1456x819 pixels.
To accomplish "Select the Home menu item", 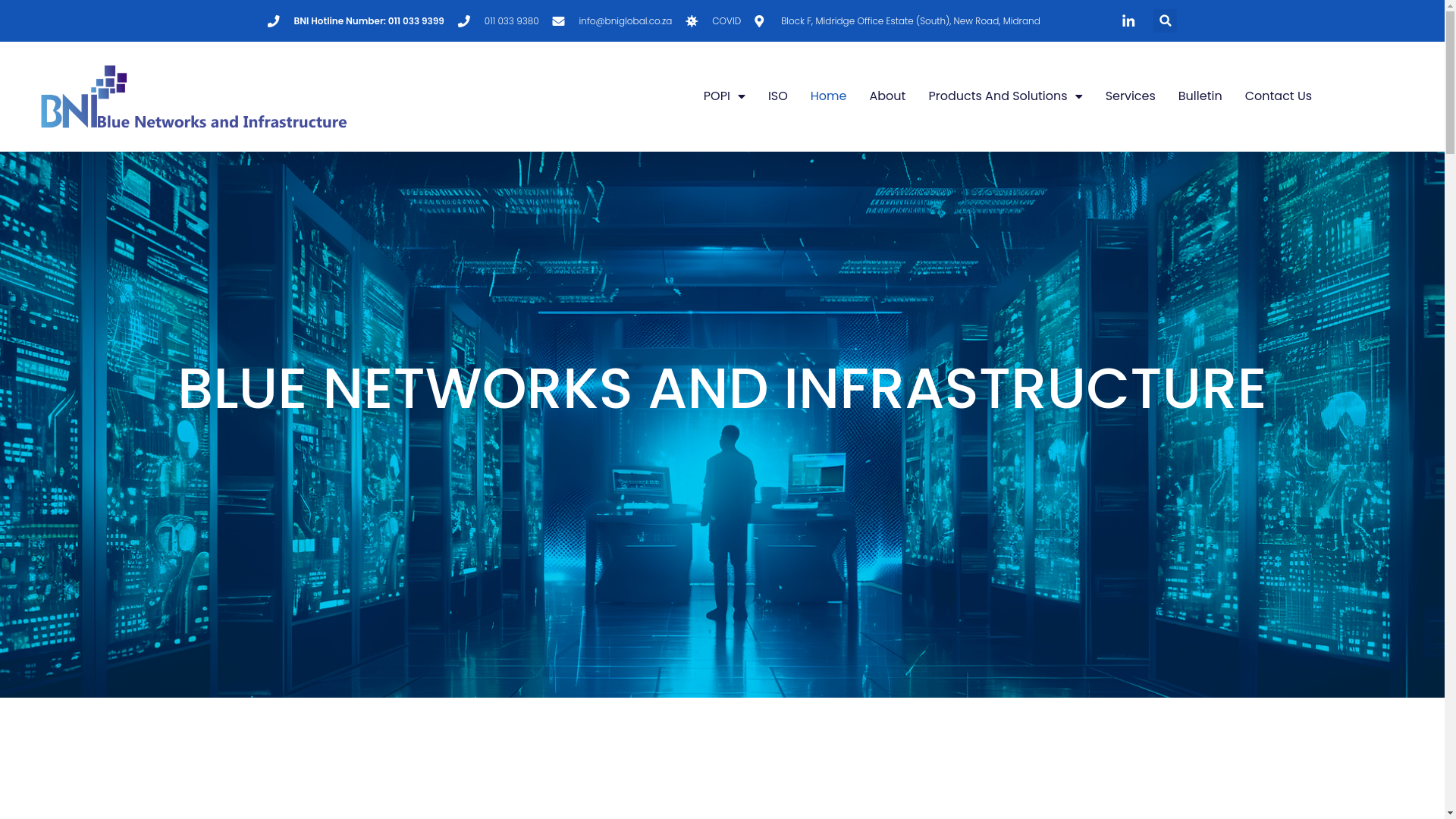I will (x=828, y=96).
